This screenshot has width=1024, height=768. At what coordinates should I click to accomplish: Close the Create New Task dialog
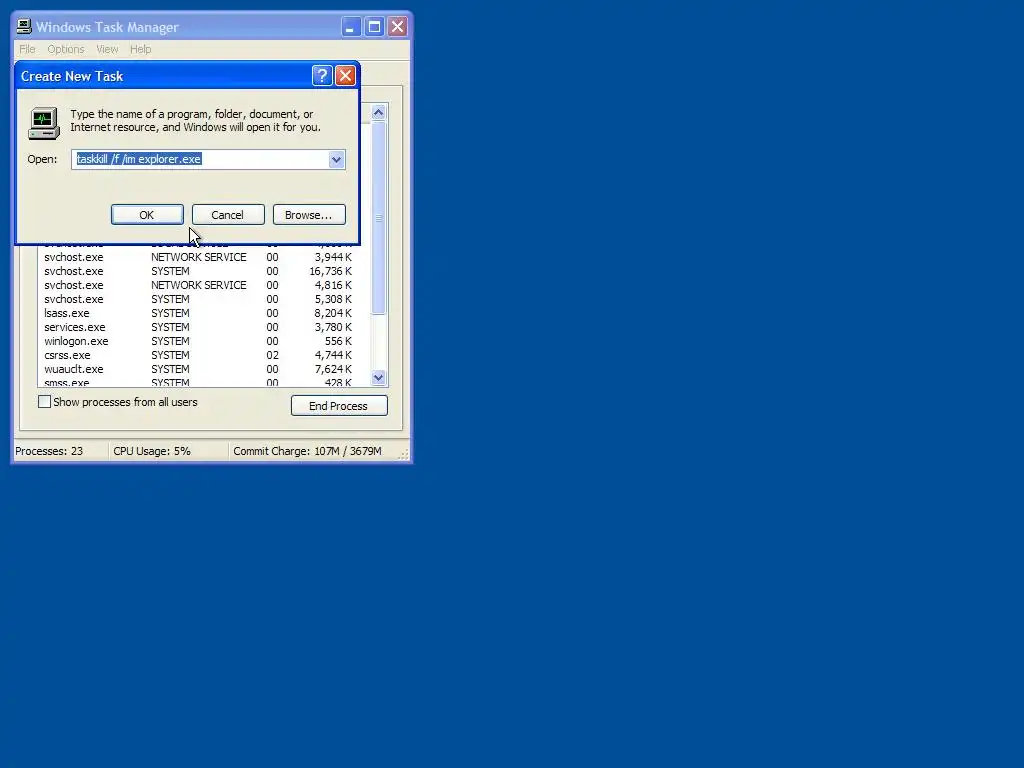[x=345, y=76]
